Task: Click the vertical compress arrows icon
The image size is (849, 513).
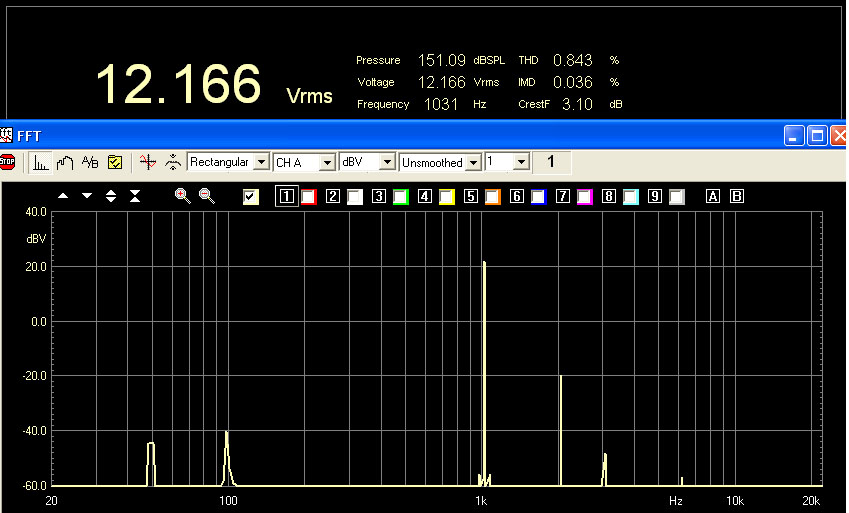Action: [135, 196]
